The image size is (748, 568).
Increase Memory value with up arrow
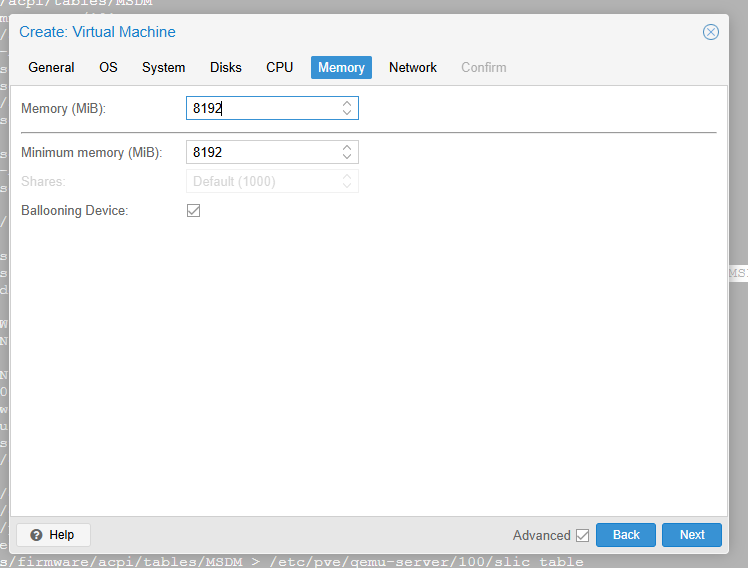pyautogui.click(x=347, y=103)
